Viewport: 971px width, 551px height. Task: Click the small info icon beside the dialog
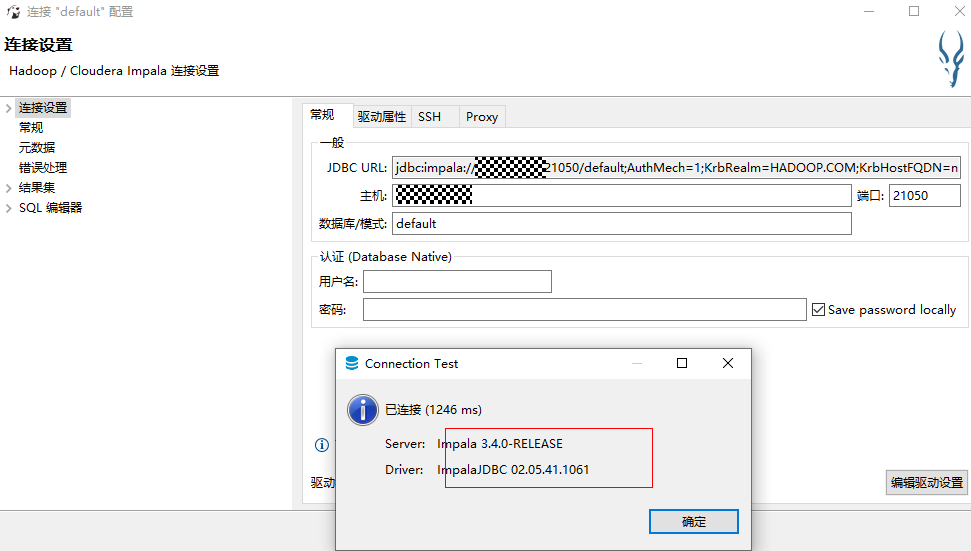pyautogui.click(x=322, y=445)
